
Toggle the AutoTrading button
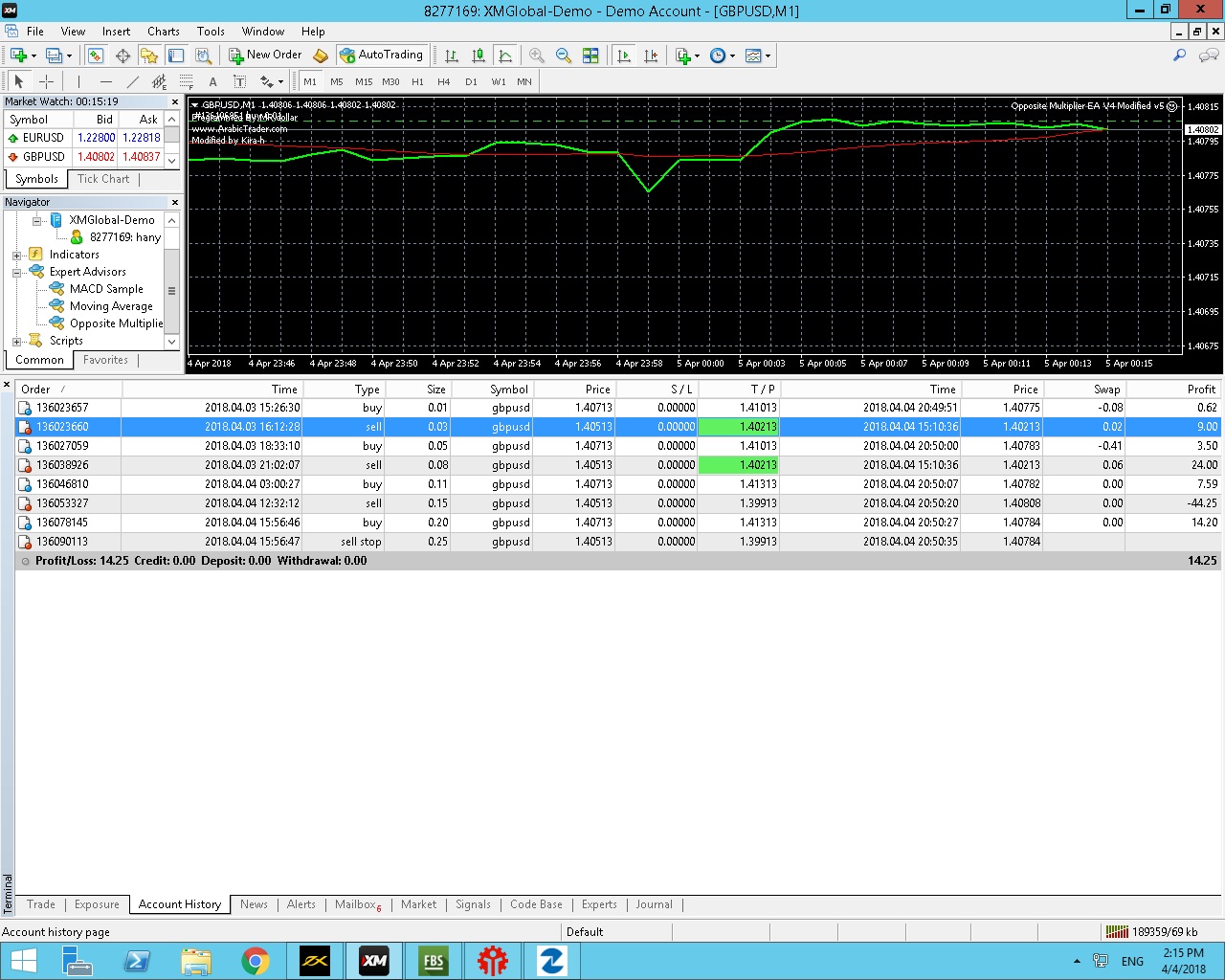(x=381, y=56)
